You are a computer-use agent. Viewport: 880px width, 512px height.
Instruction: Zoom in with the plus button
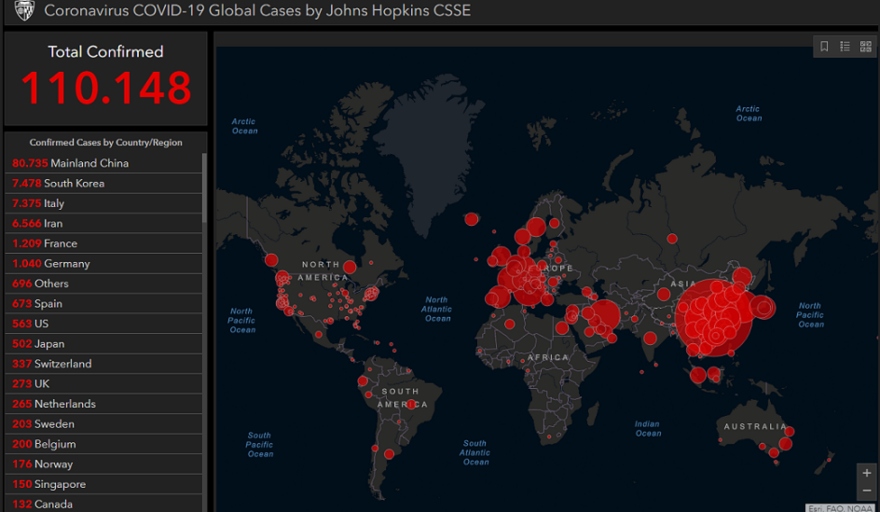(866, 473)
